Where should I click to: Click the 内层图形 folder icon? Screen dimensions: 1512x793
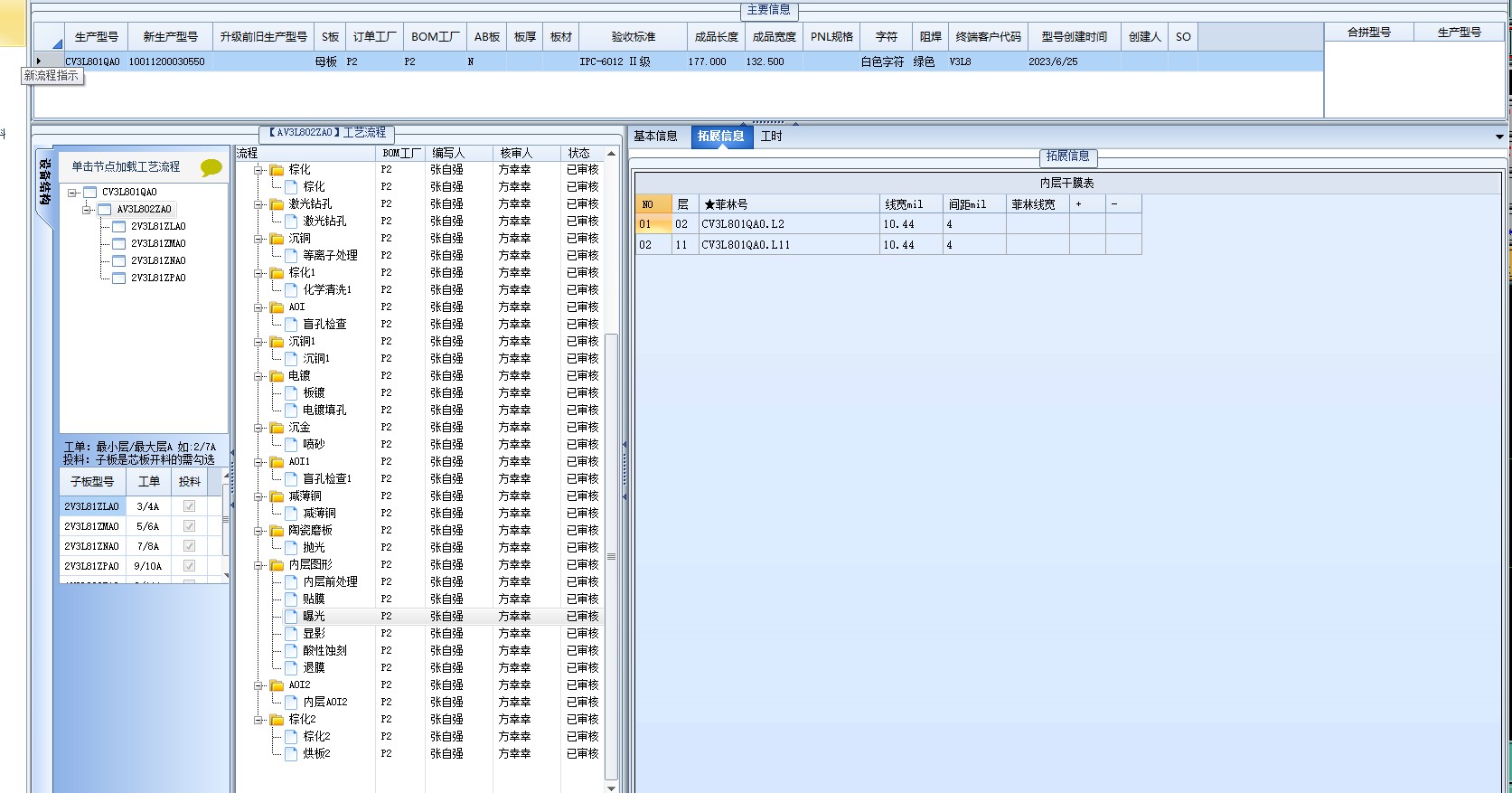277,565
